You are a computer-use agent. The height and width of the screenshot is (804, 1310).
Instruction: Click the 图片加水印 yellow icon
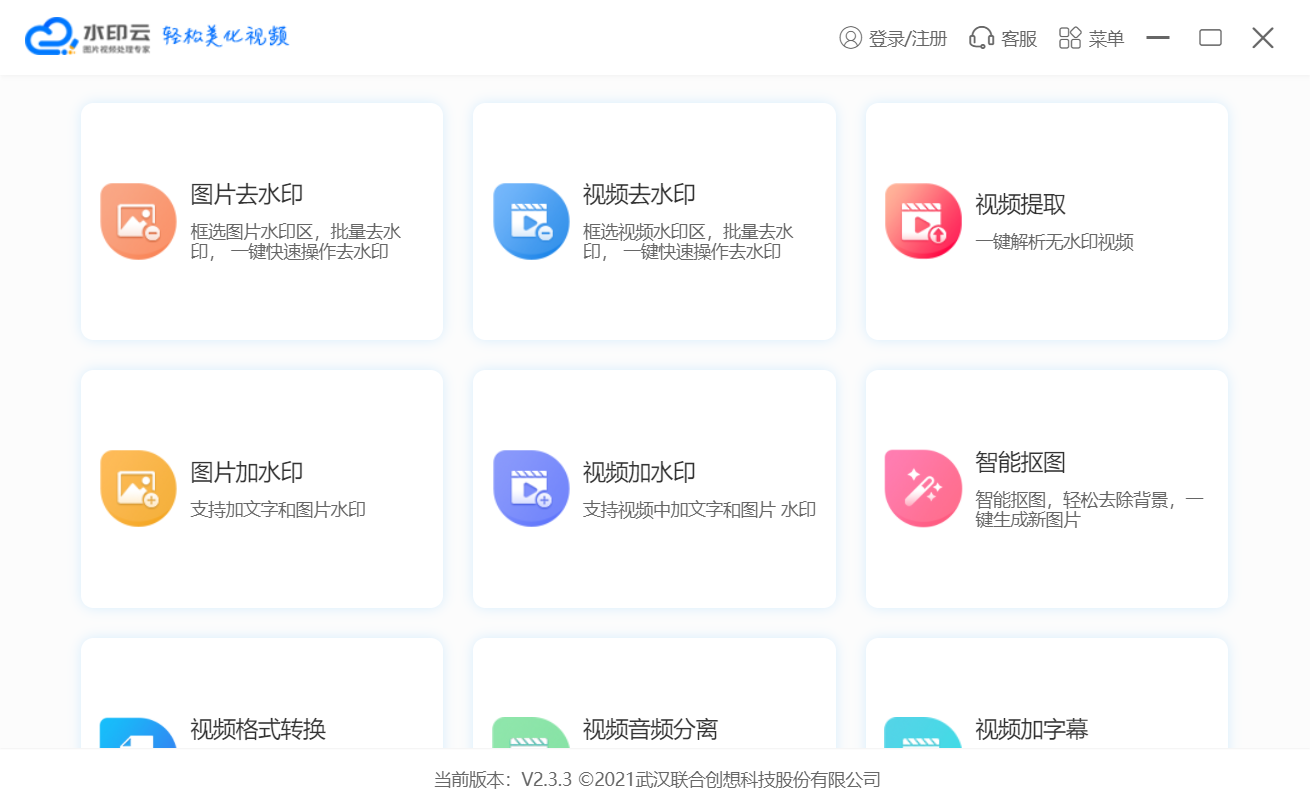click(x=138, y=488)
